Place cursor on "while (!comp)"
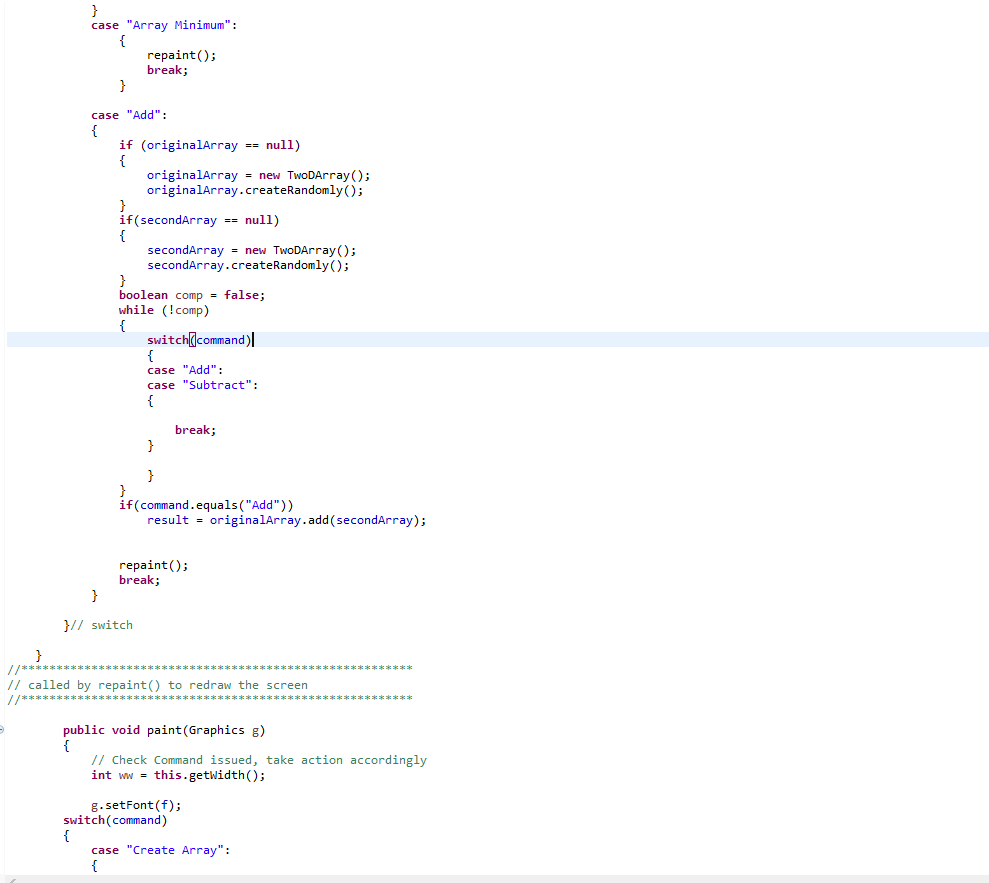The image size is (989, 883). point(164,310)
